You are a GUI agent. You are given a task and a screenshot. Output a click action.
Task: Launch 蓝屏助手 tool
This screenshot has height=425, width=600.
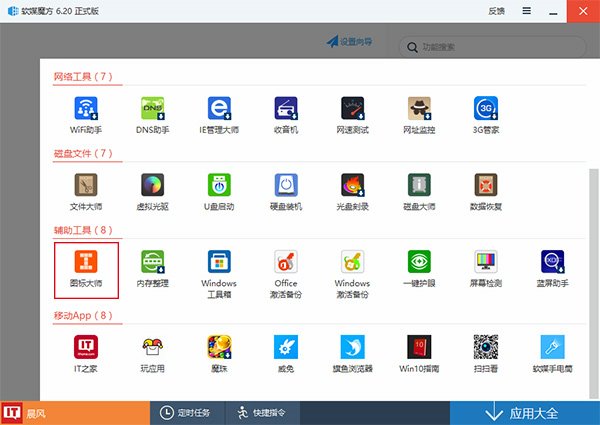pyautogui.click(x=552, y=269)
